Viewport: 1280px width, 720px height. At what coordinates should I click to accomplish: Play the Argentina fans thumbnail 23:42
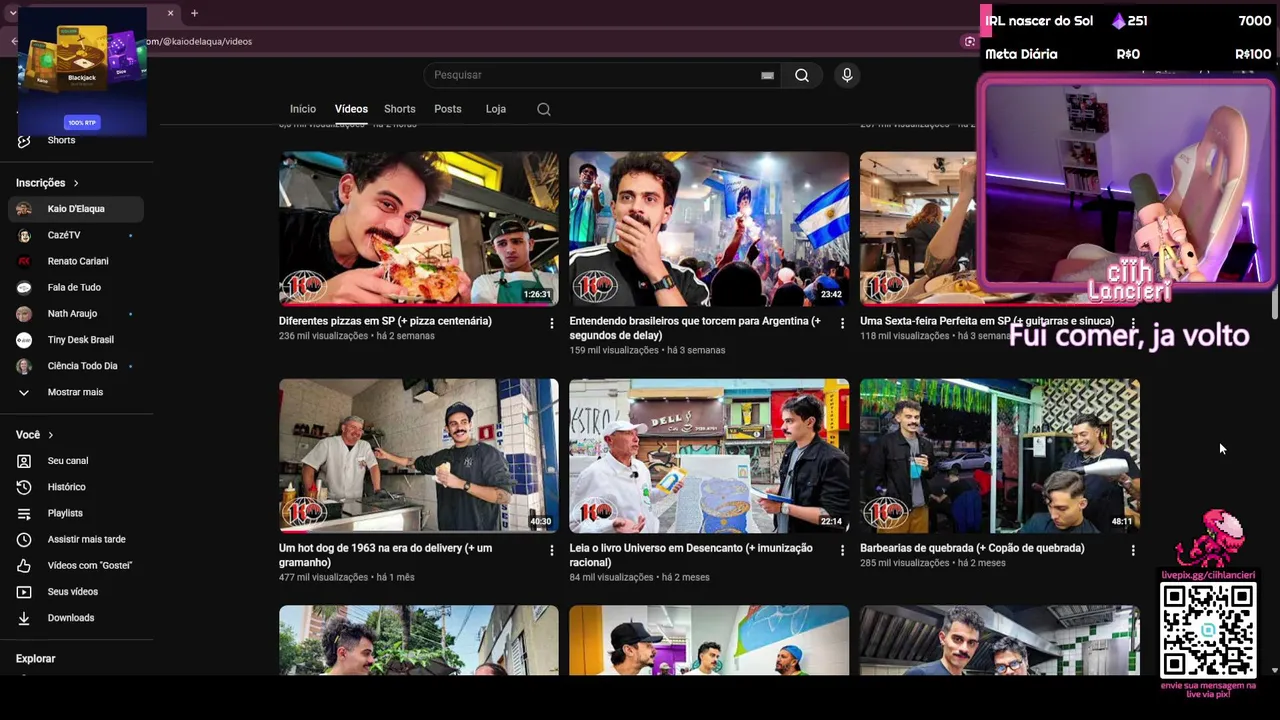tap(709, 228)
